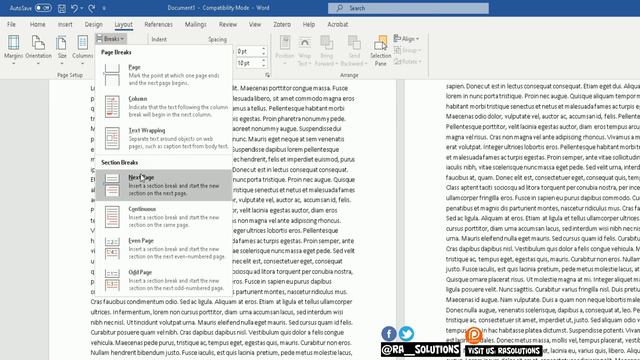
Task: Open the Review tab
Action: [228, 24]
